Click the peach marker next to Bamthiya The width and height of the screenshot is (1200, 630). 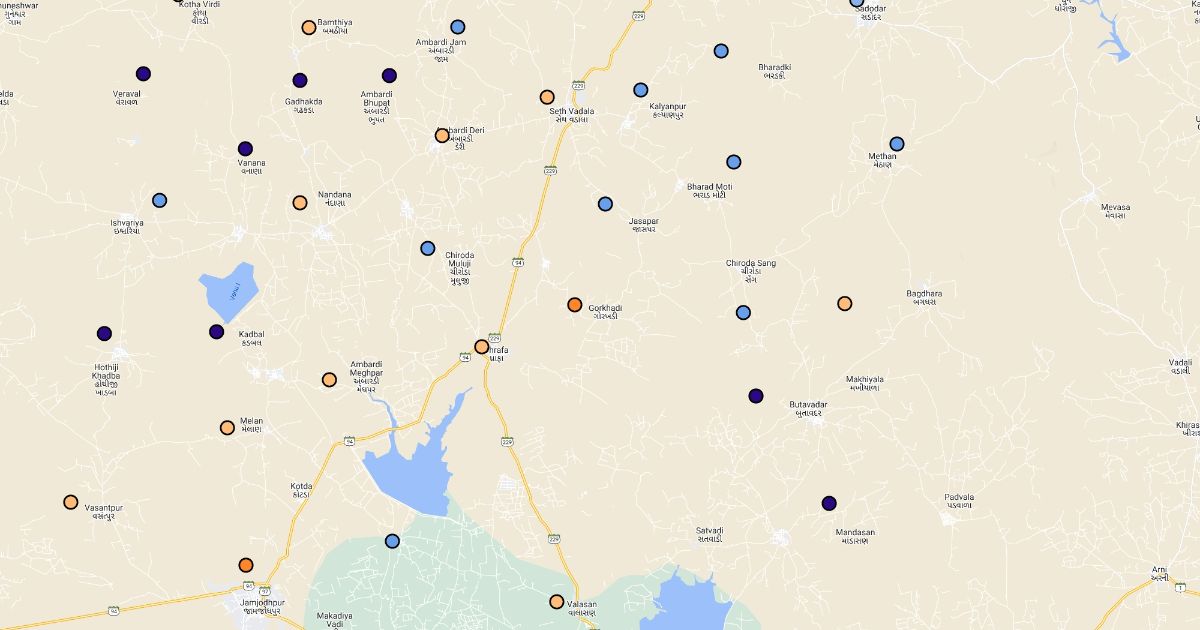(309, 28)
